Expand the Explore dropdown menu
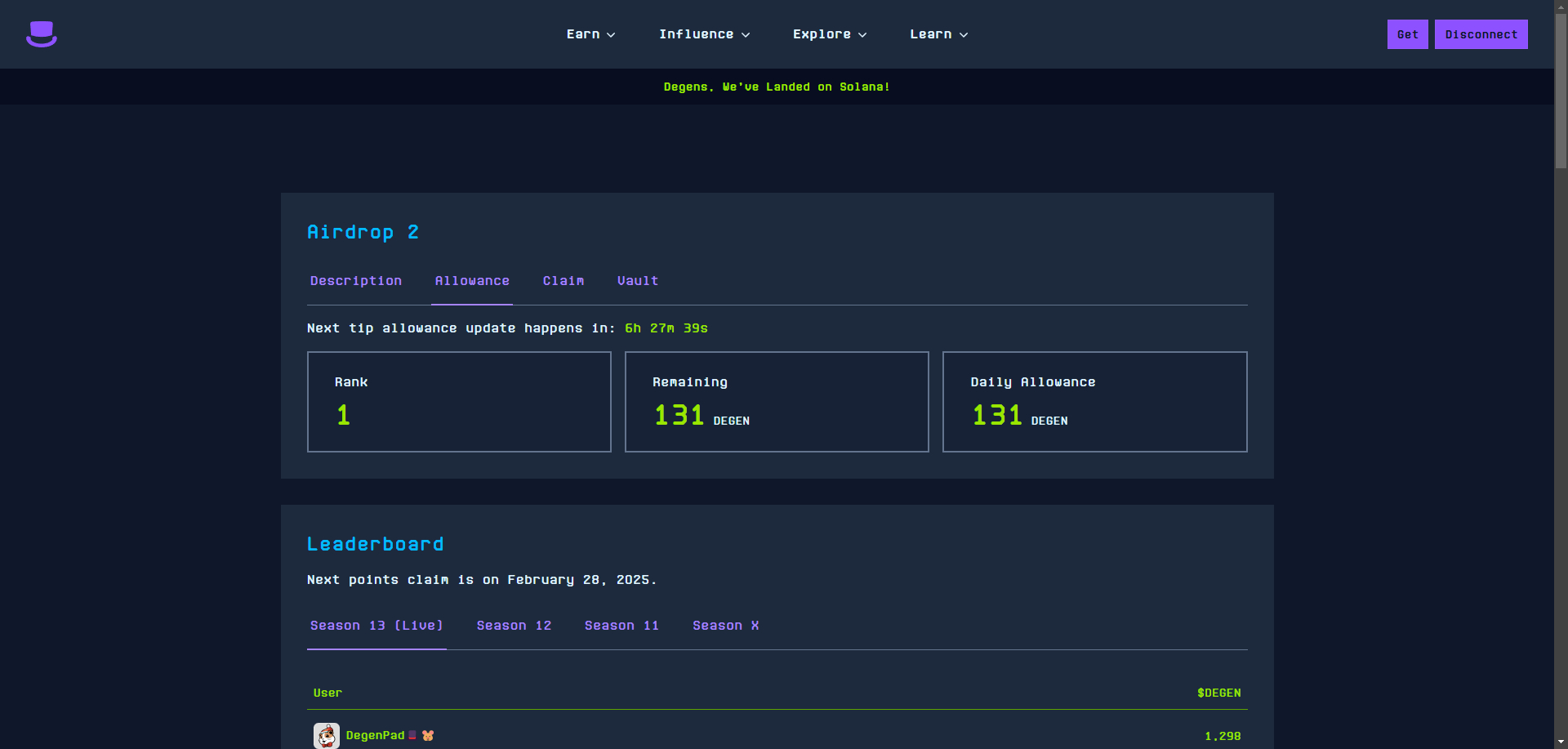 [830, 34]
